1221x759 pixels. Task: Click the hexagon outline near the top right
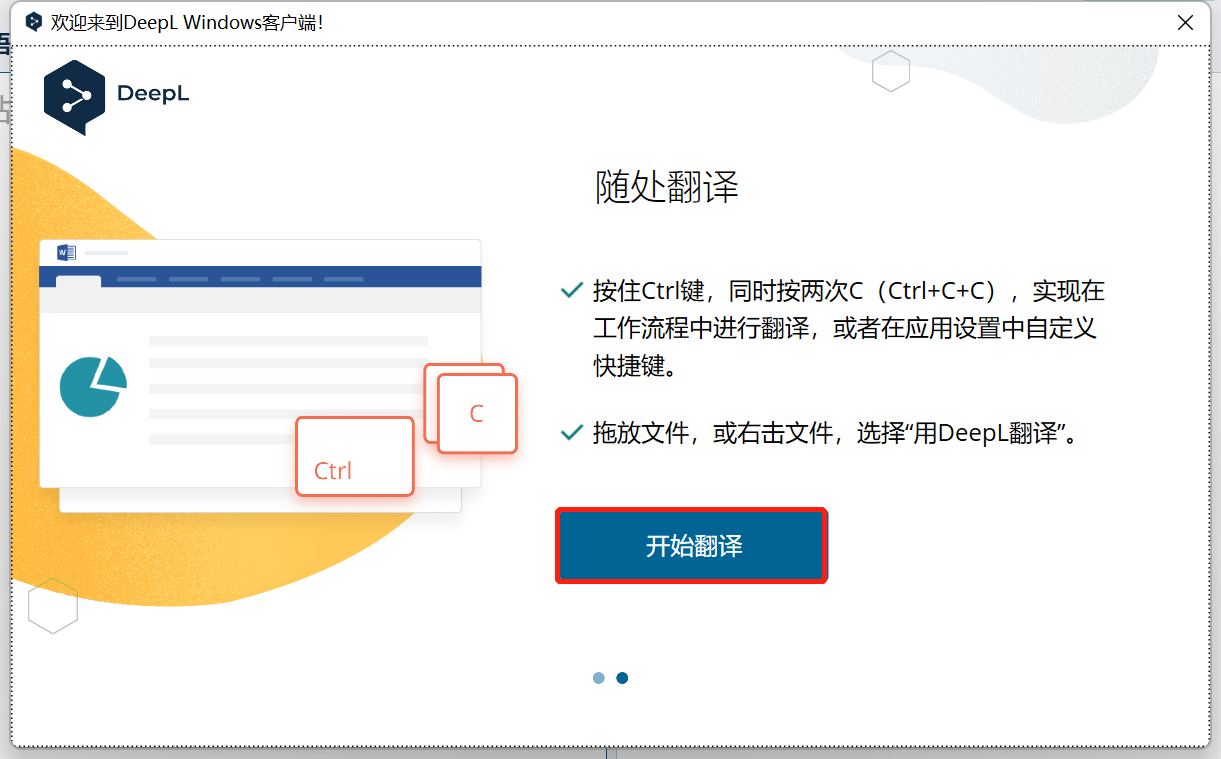pos(890,71)
